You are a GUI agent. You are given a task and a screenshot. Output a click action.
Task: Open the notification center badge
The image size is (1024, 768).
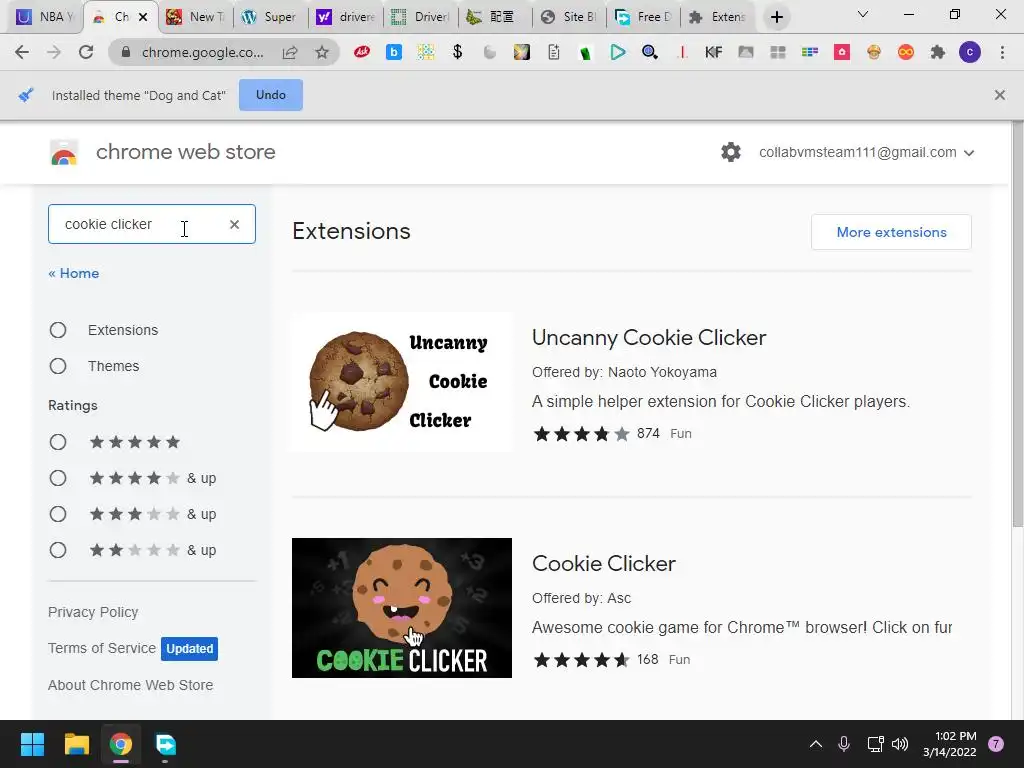[996, 744]
